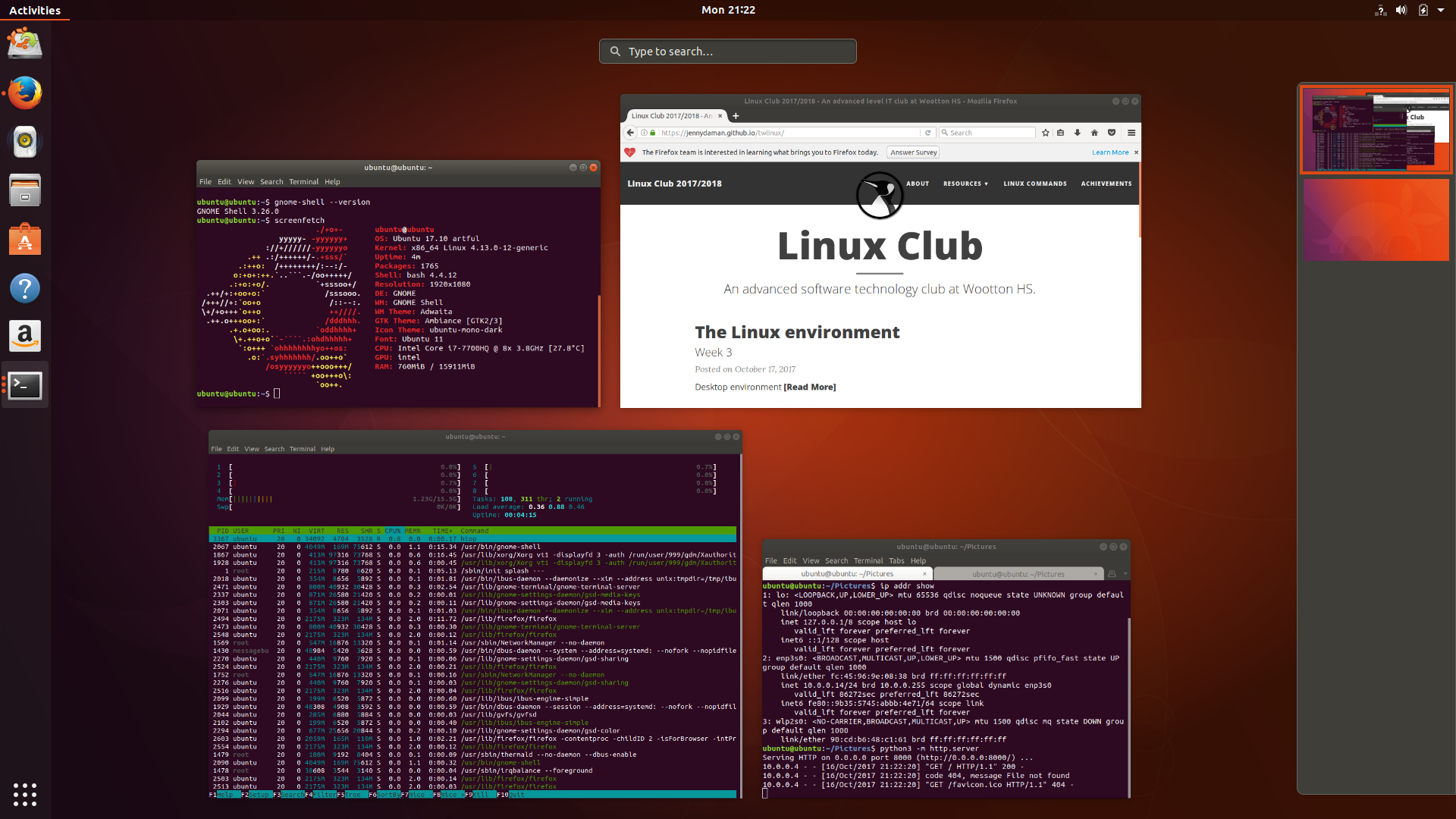Image resolution: width=1456 pixels, height=819 pixels.
Task: Click the Pocket icon in Firefox toolbar
Action: (x=1112, y=133)
